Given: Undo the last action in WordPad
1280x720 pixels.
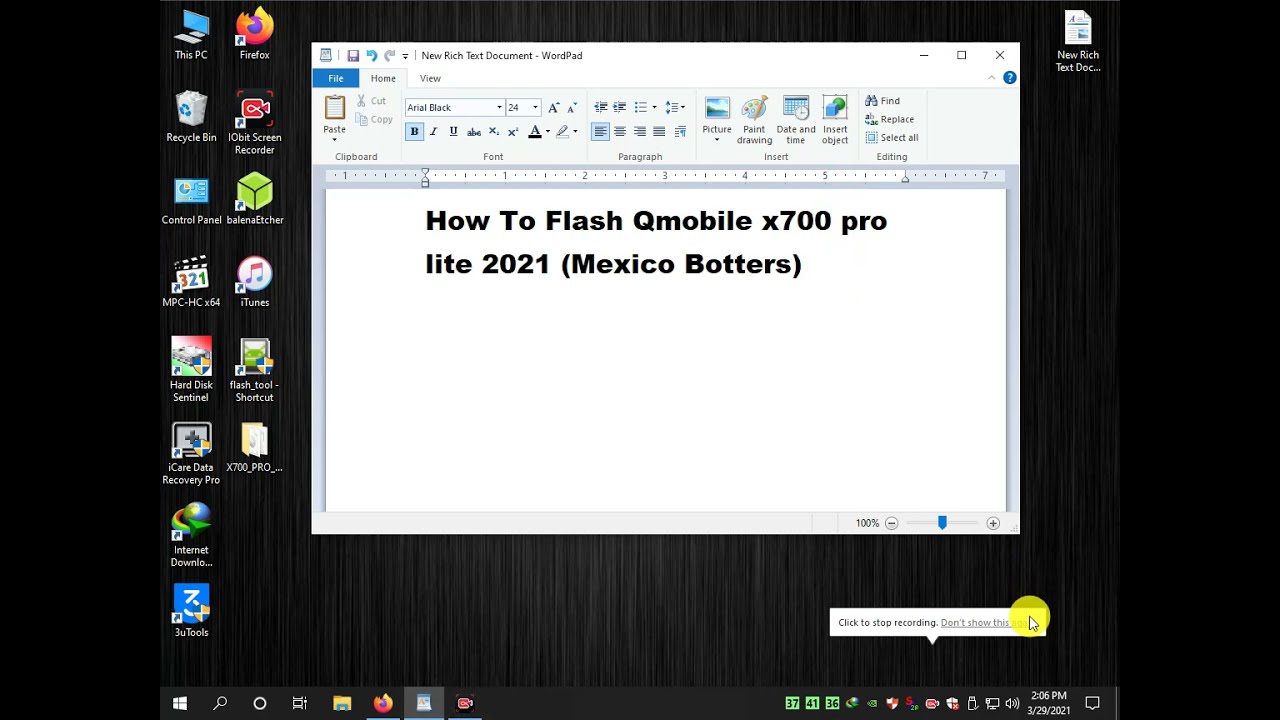Looking at the screenshot, I should (x=371, y=56).
